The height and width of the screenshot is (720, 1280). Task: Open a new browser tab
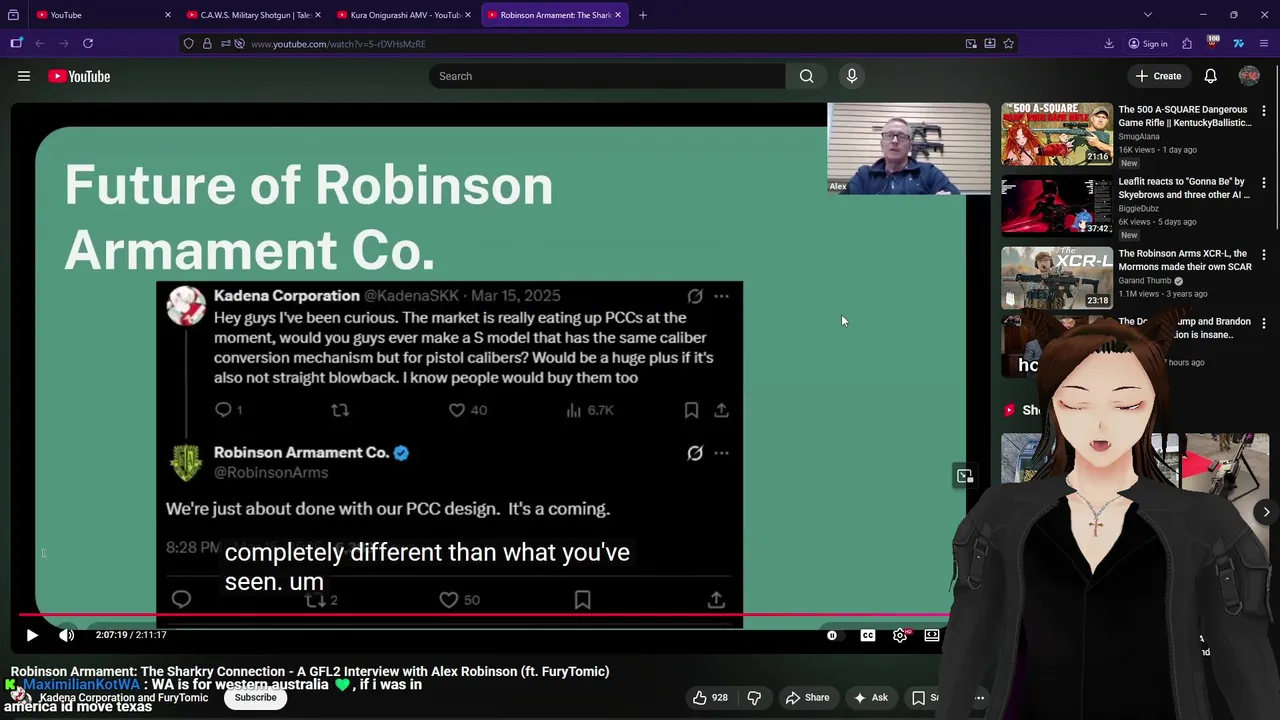point(643,15)
